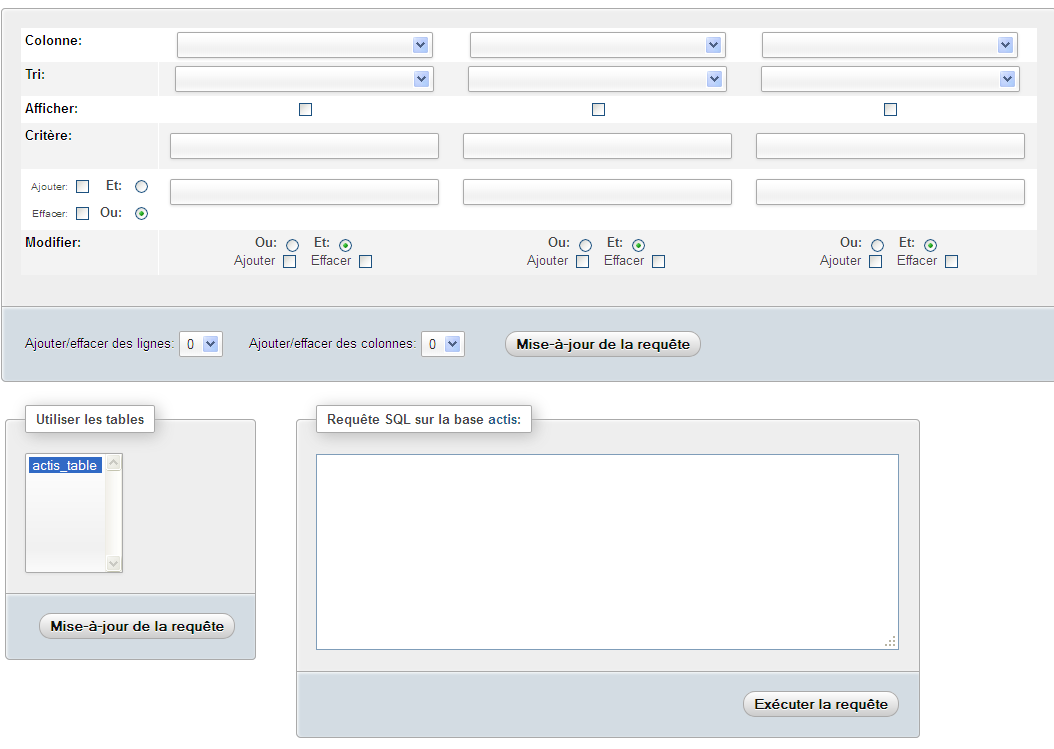The width and height of the screenshot is (1054, 749).
Task: Click the Critère: row label
Action: click(x=48, y=135)
